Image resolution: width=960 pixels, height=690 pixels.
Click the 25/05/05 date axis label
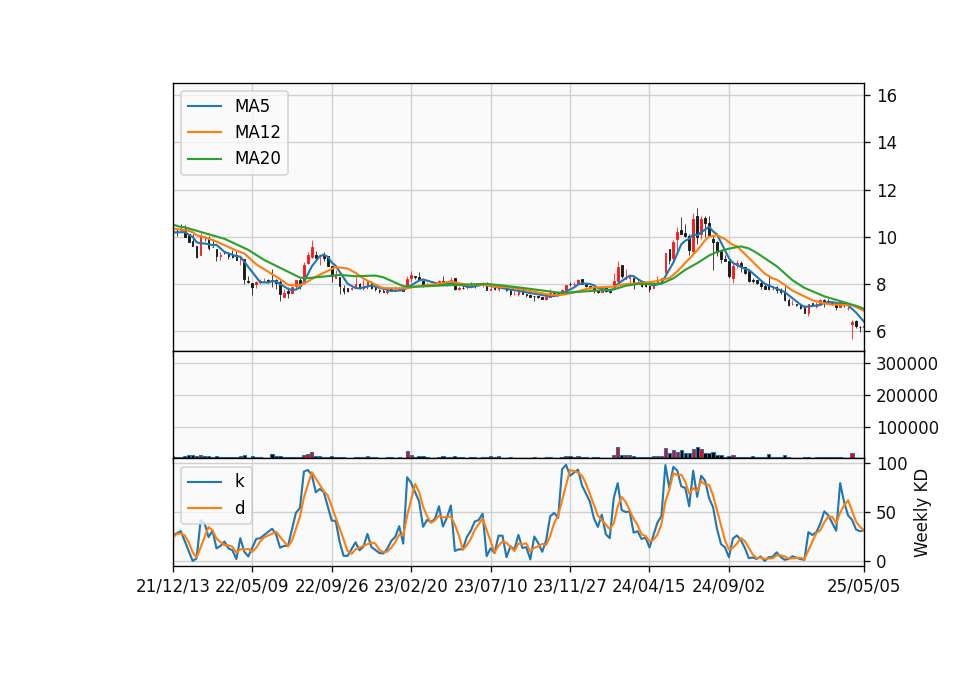pyautogui.click(x=863, y=586)
